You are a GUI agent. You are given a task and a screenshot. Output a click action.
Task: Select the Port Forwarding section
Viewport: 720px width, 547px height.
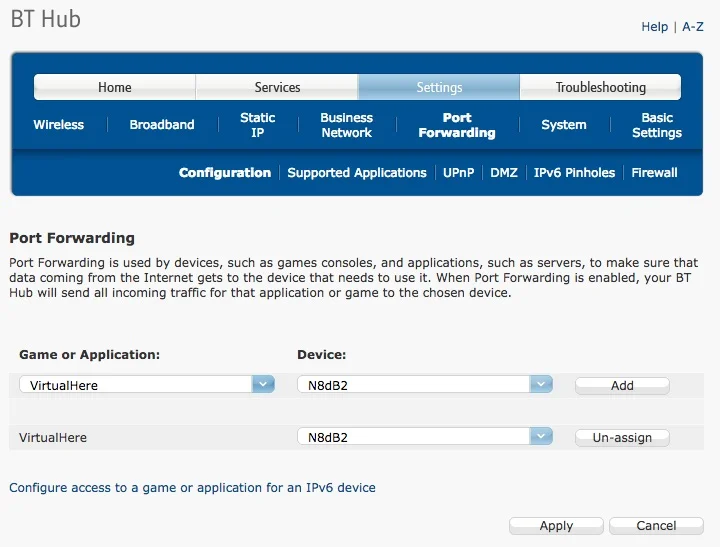click(x=457, y=125)
